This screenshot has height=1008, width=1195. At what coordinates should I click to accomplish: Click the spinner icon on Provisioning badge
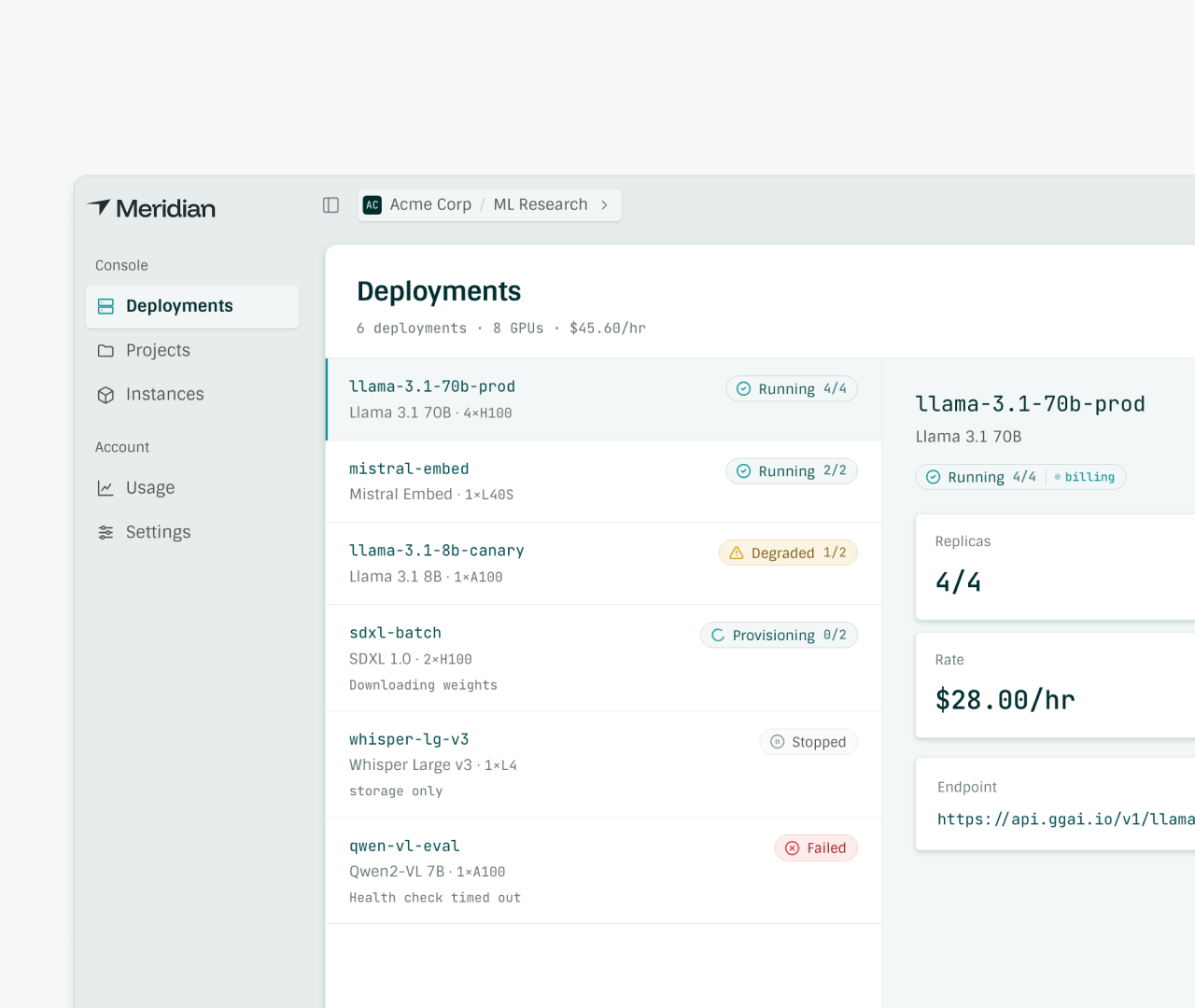click(718, 636)
